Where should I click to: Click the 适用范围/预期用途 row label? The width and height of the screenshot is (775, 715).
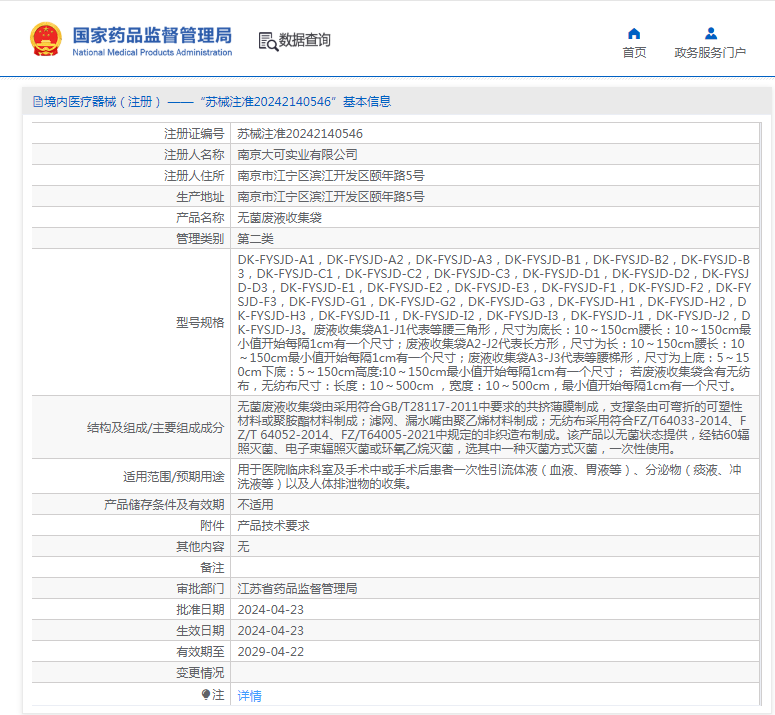tap(174, 476)
